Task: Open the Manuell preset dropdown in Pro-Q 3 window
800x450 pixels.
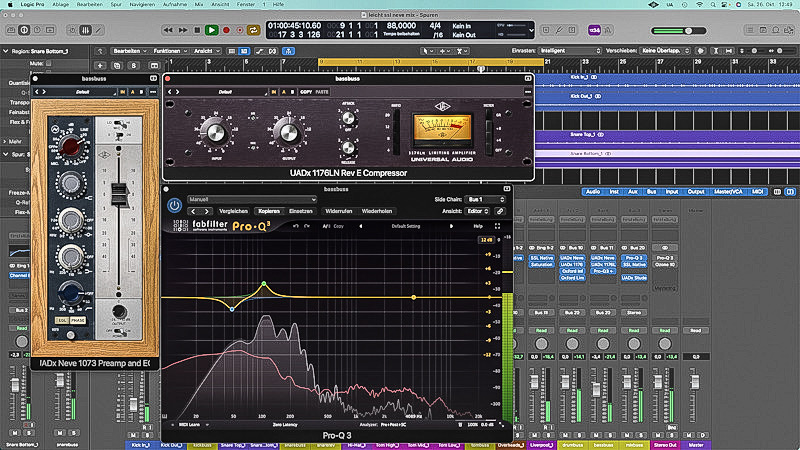Action: [x=252, y=199]
